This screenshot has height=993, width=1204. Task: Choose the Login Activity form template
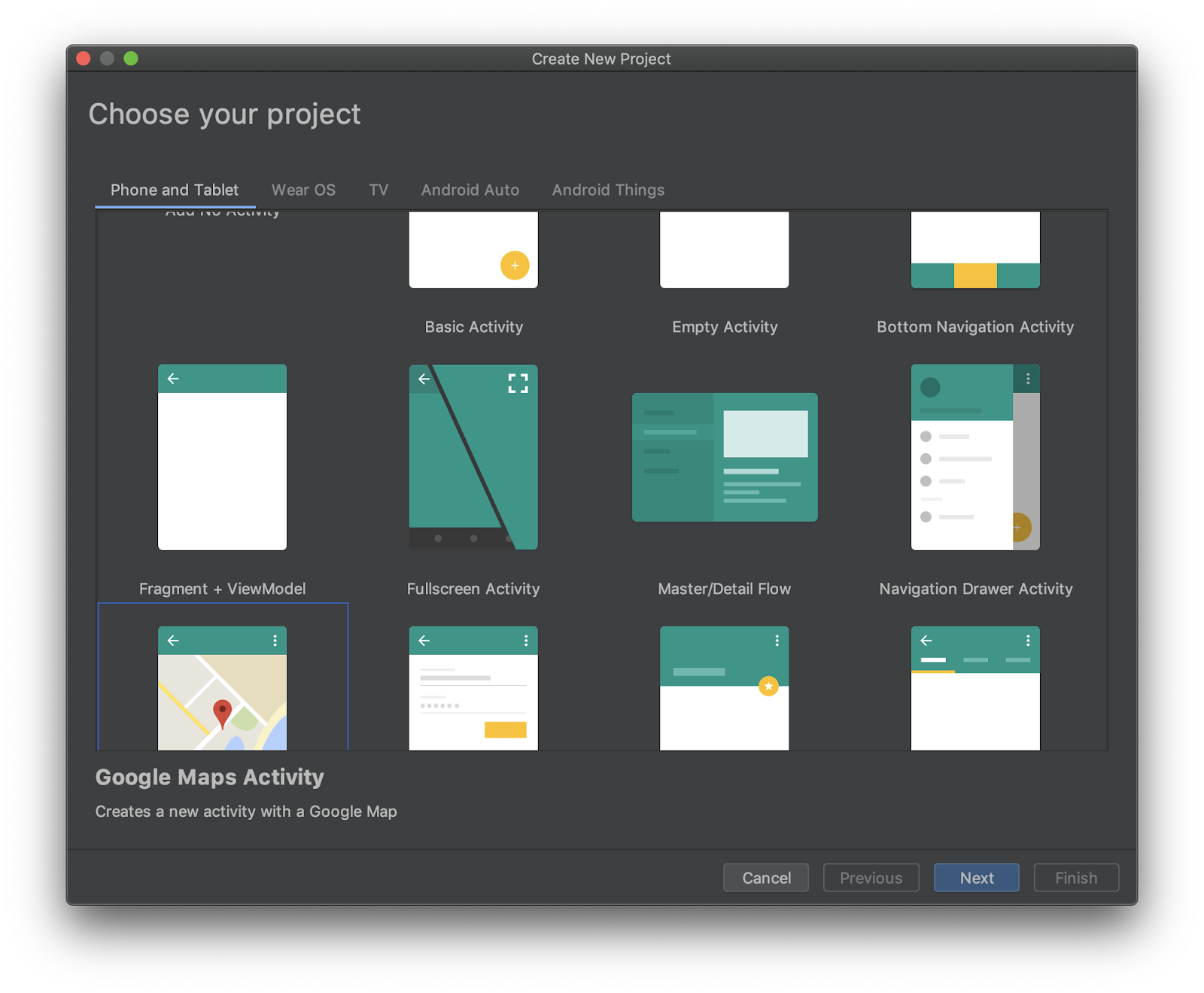[x=473, y=688]
